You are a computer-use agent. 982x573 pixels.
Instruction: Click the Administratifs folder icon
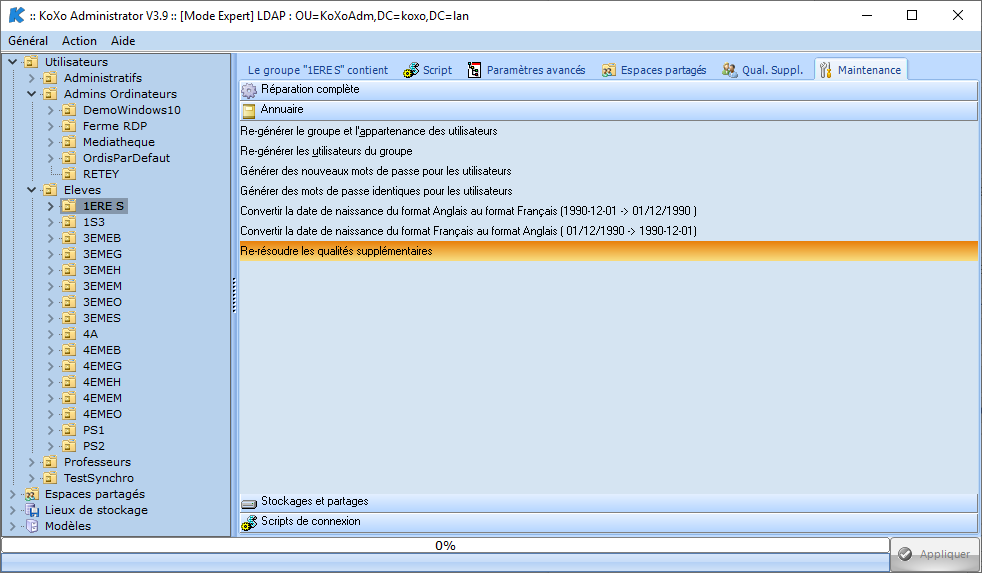(x=50, y=78)
